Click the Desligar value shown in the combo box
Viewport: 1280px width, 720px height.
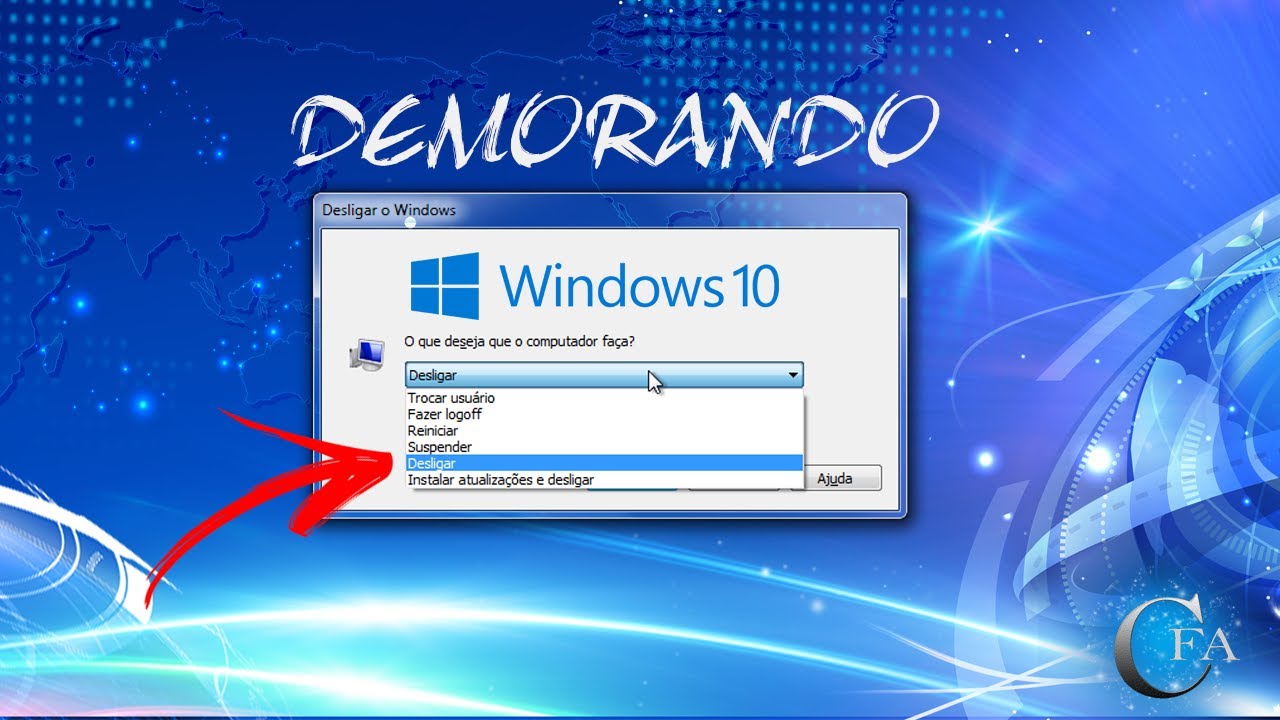click(432, 374)
